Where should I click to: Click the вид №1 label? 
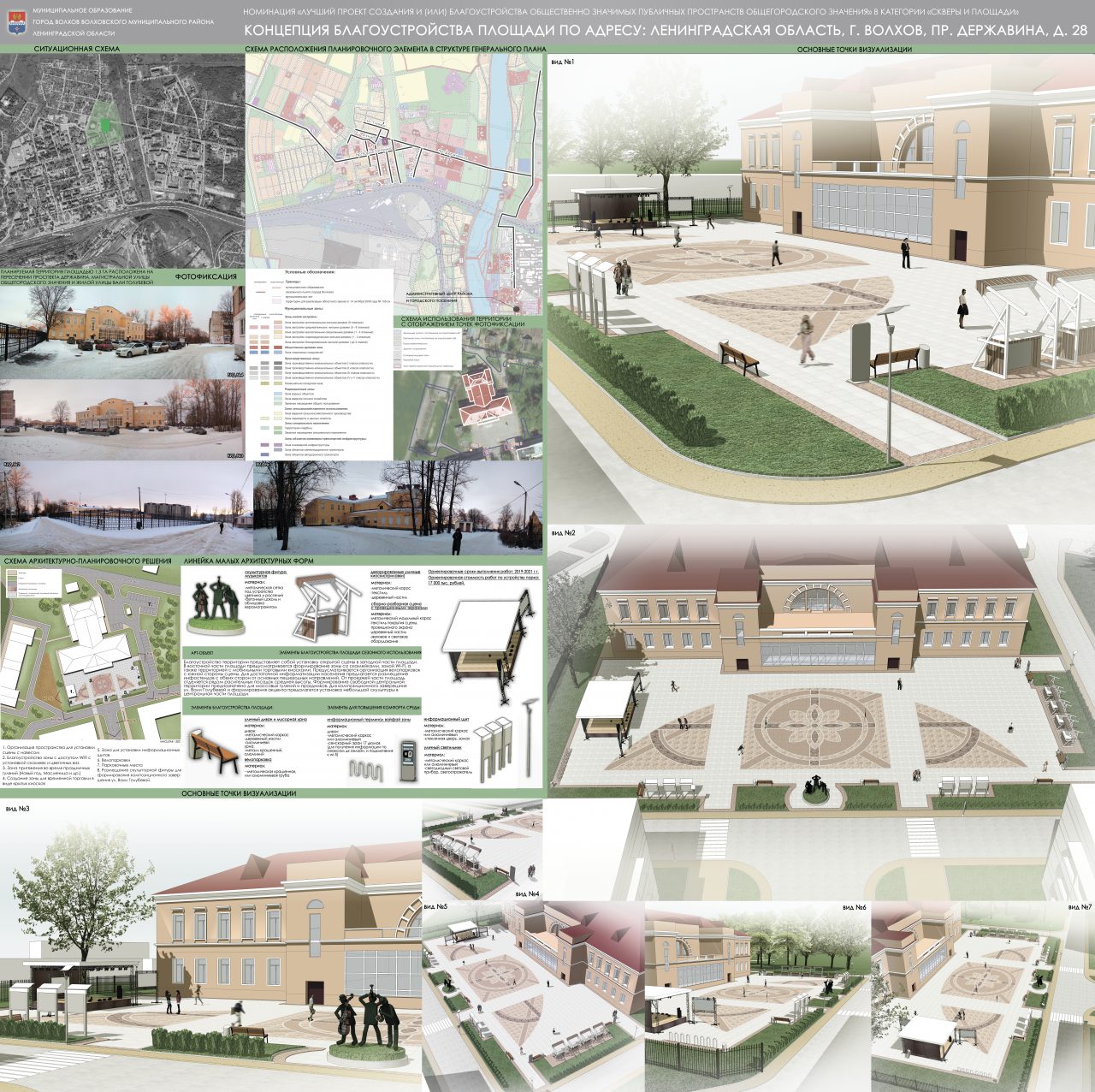point(562,62)
